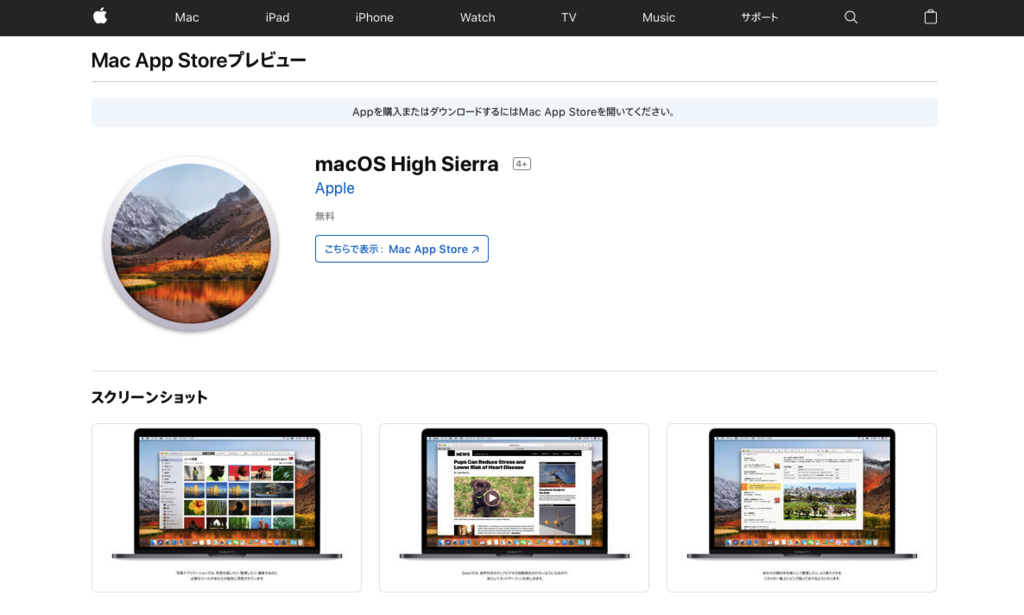Open the Notes app screenshot thumbnail

coord(801,508)
